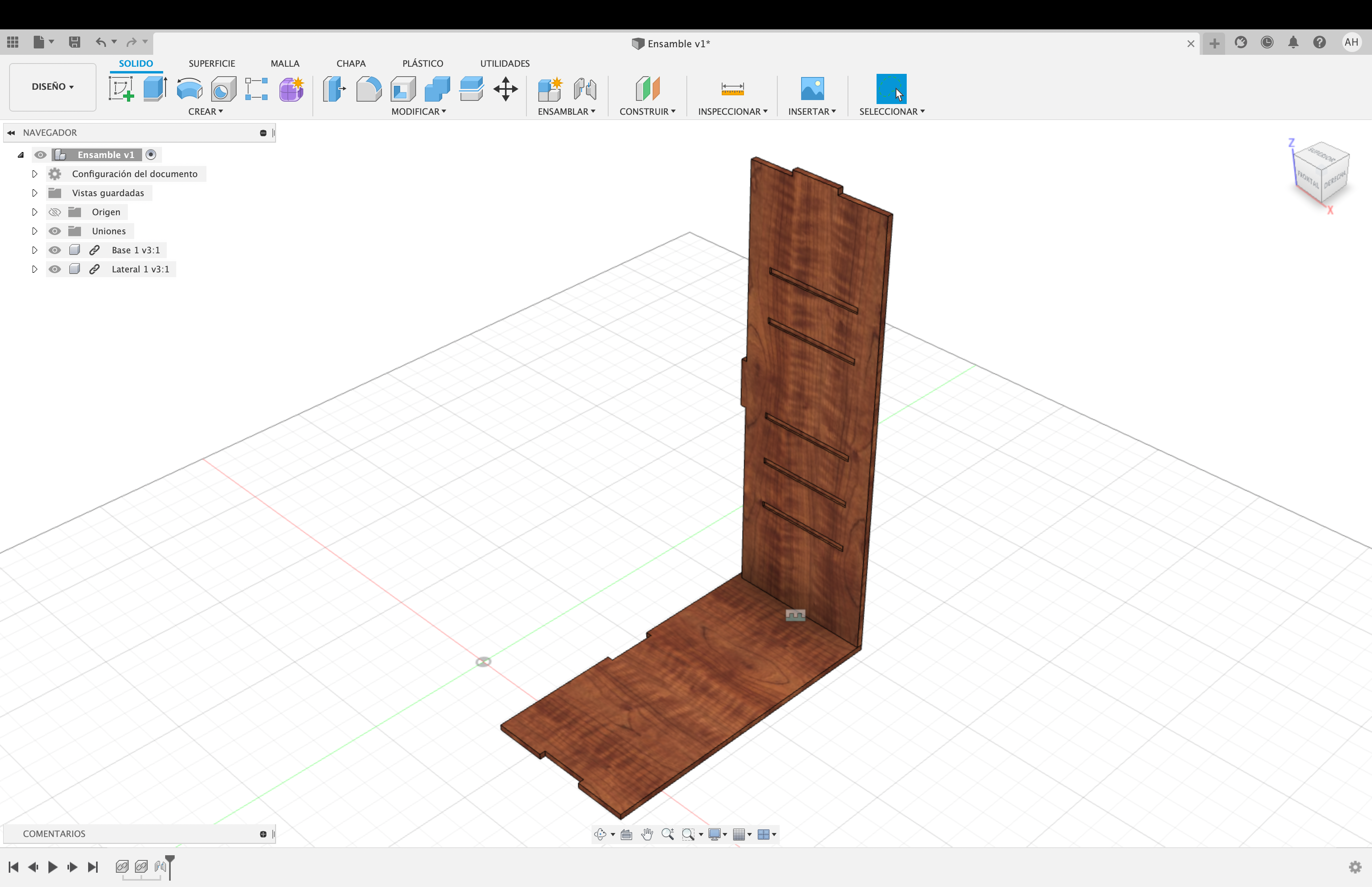Switch to the MALLA tab
The image size is (1372, 887).
point(285,64)
